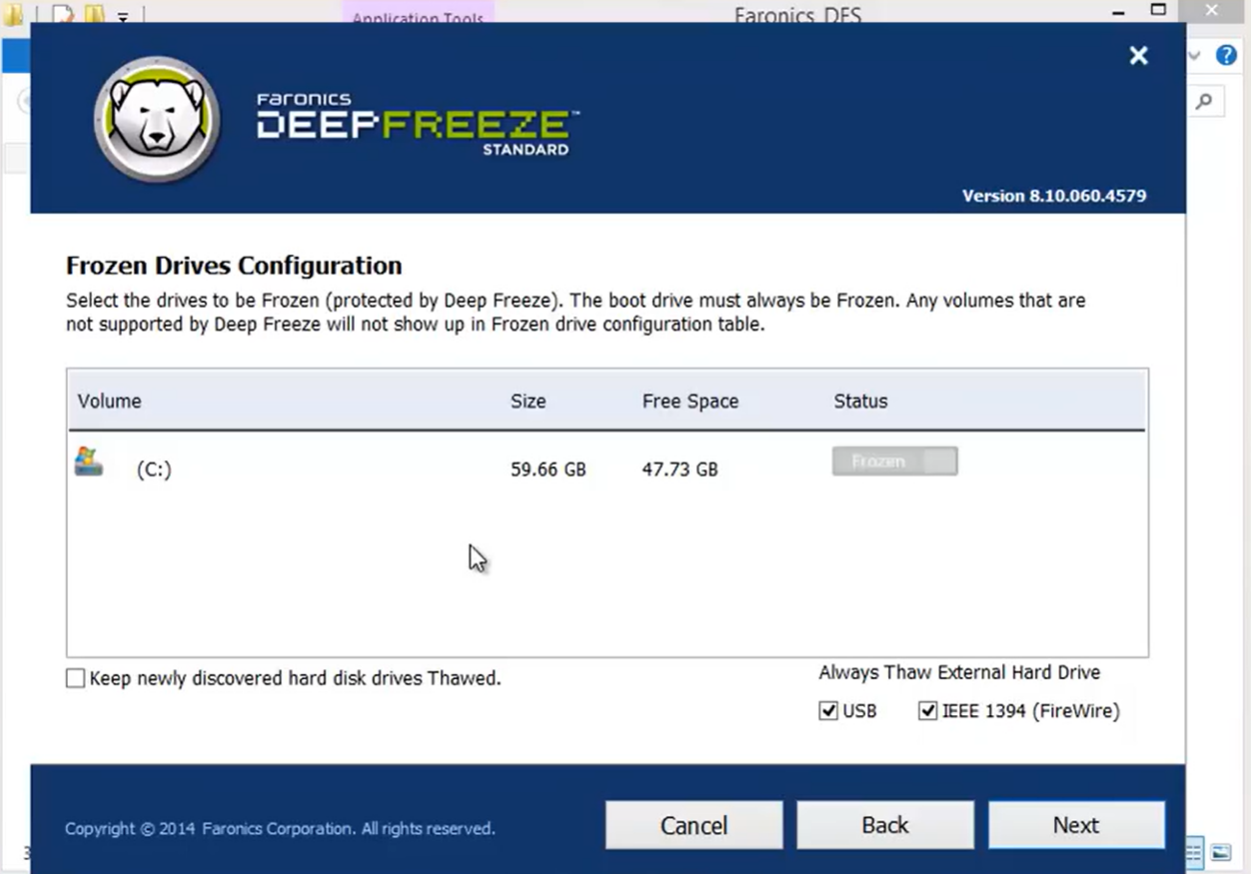Click the Frozen Drives Configuration heading

tap(234, 265)
